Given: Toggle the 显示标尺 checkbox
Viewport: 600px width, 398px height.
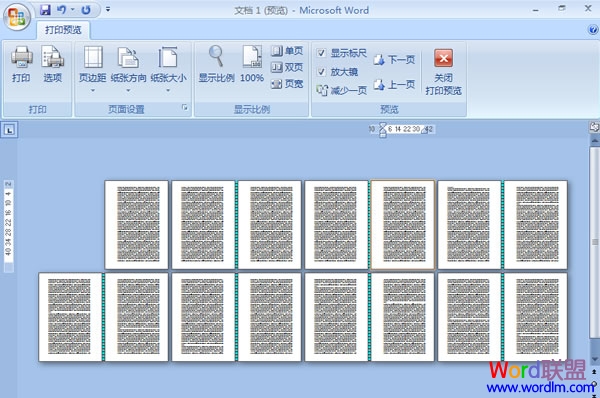Looking at the screenshot, I should [322, 53].
